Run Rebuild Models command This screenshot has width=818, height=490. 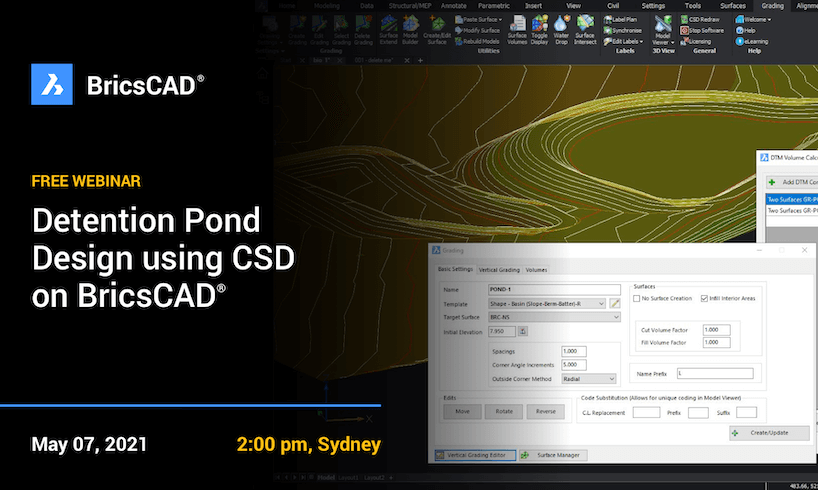pos(477,41)
